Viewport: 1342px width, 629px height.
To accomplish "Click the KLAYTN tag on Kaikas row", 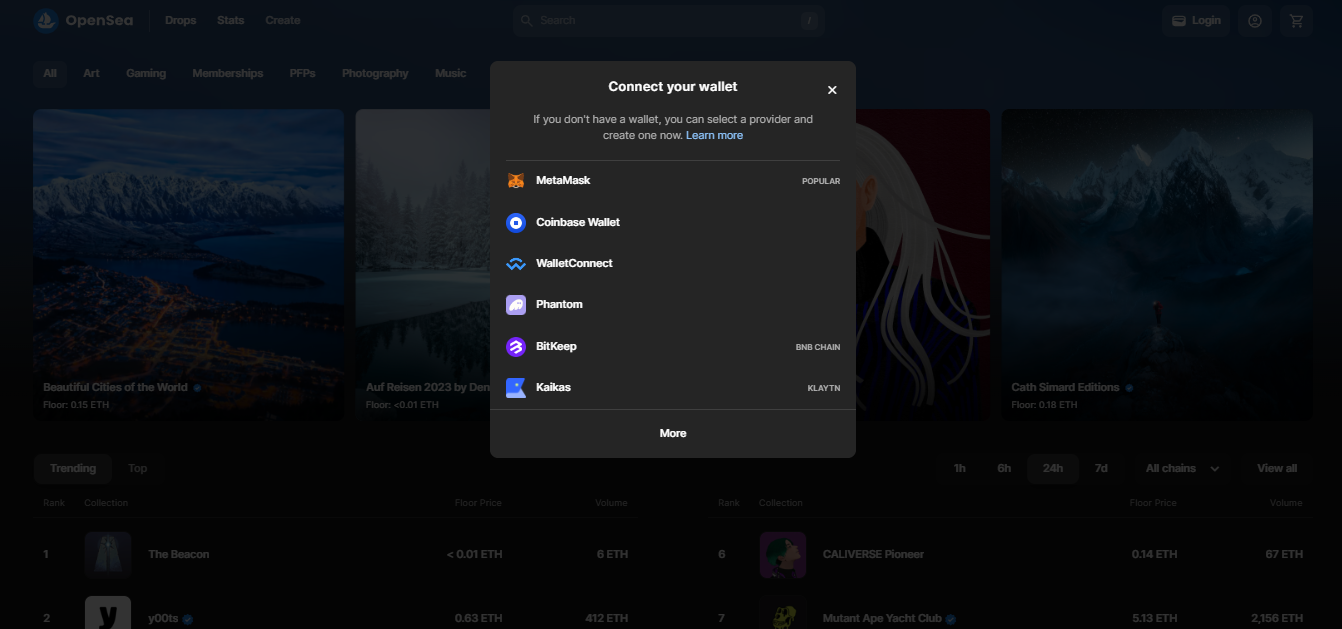I will pos(824,388).
